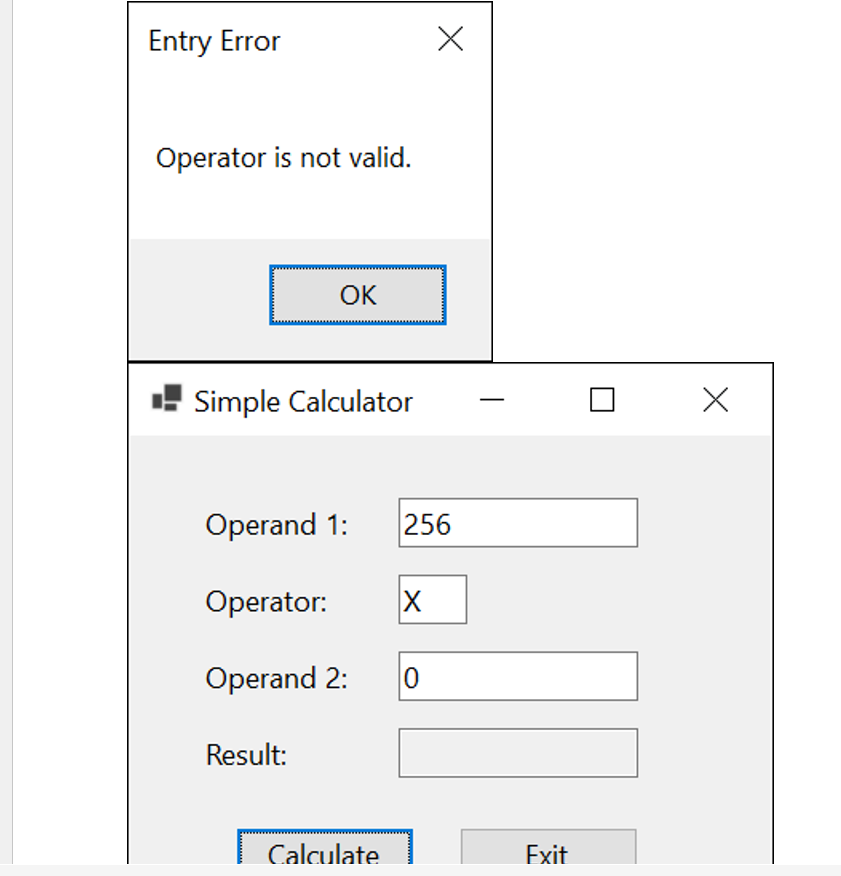Select the 0 in Operand 2

(x=409, y=675)
